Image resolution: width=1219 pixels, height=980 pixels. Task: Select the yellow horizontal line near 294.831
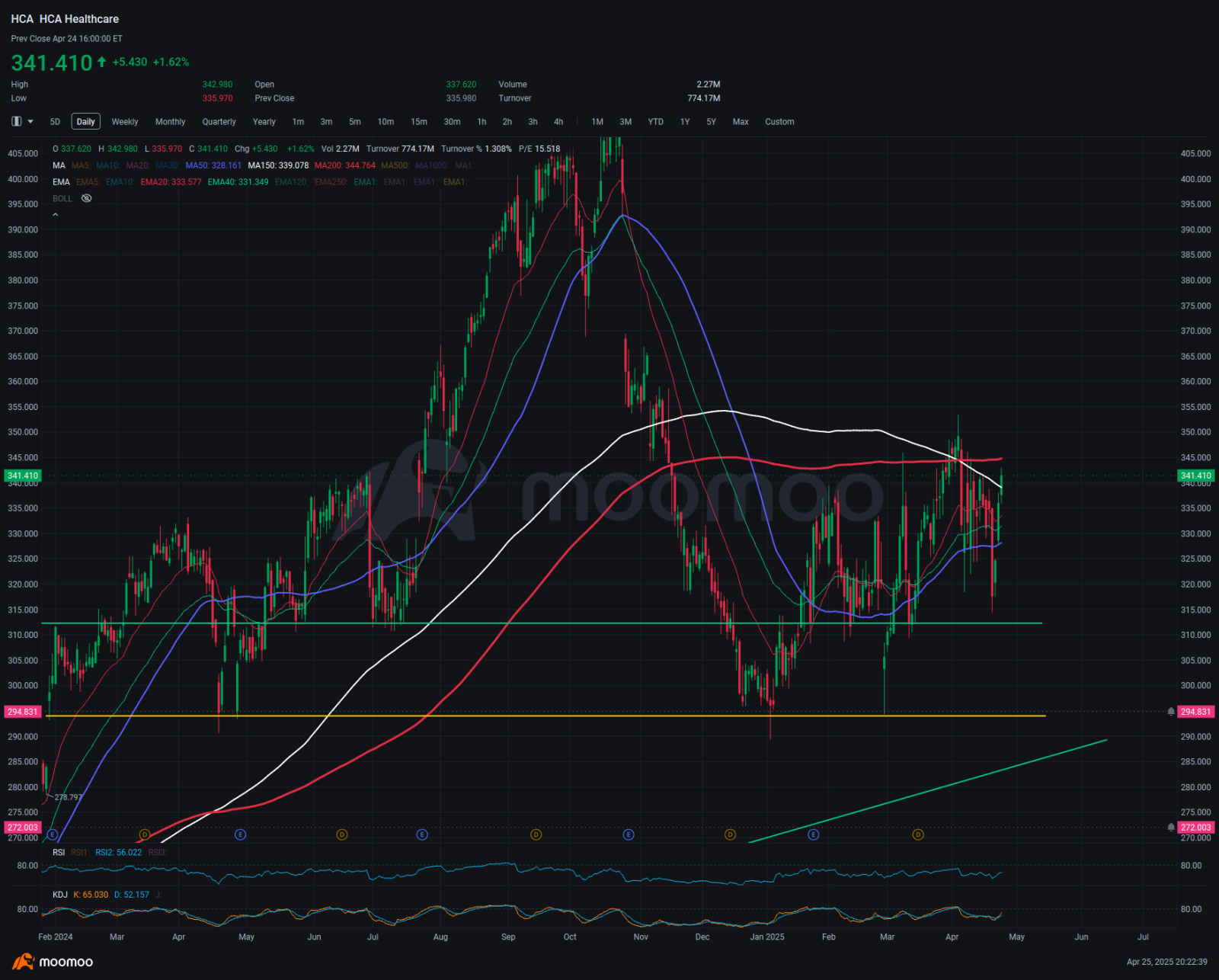pos(546,716)
